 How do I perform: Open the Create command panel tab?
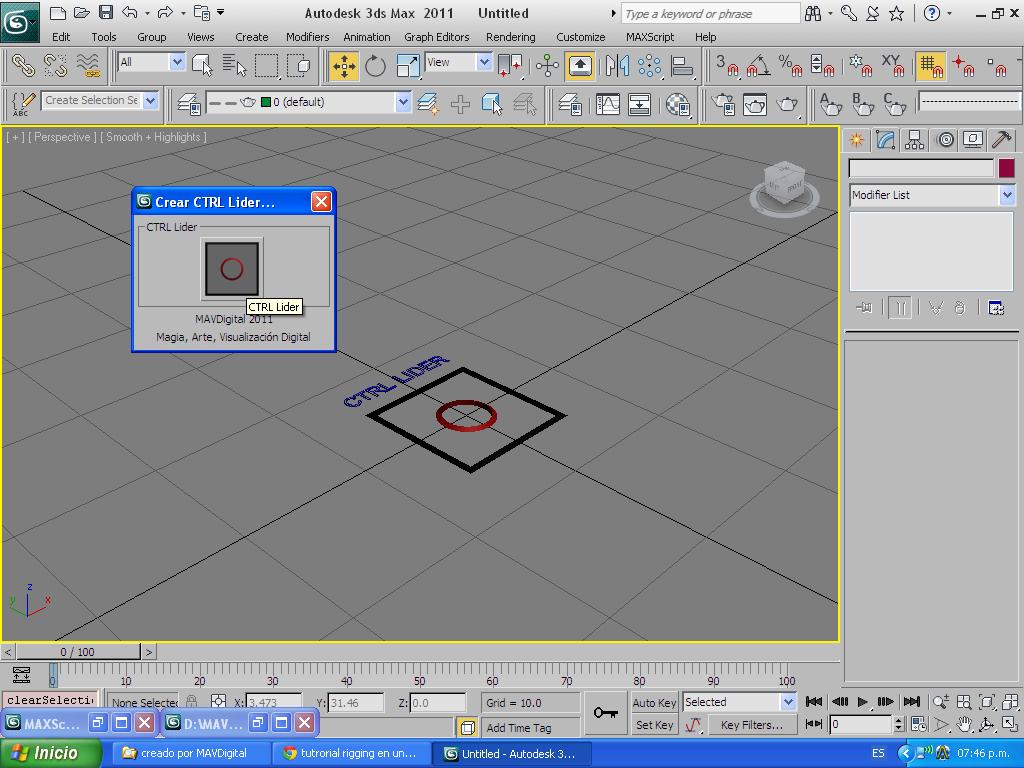856,140
